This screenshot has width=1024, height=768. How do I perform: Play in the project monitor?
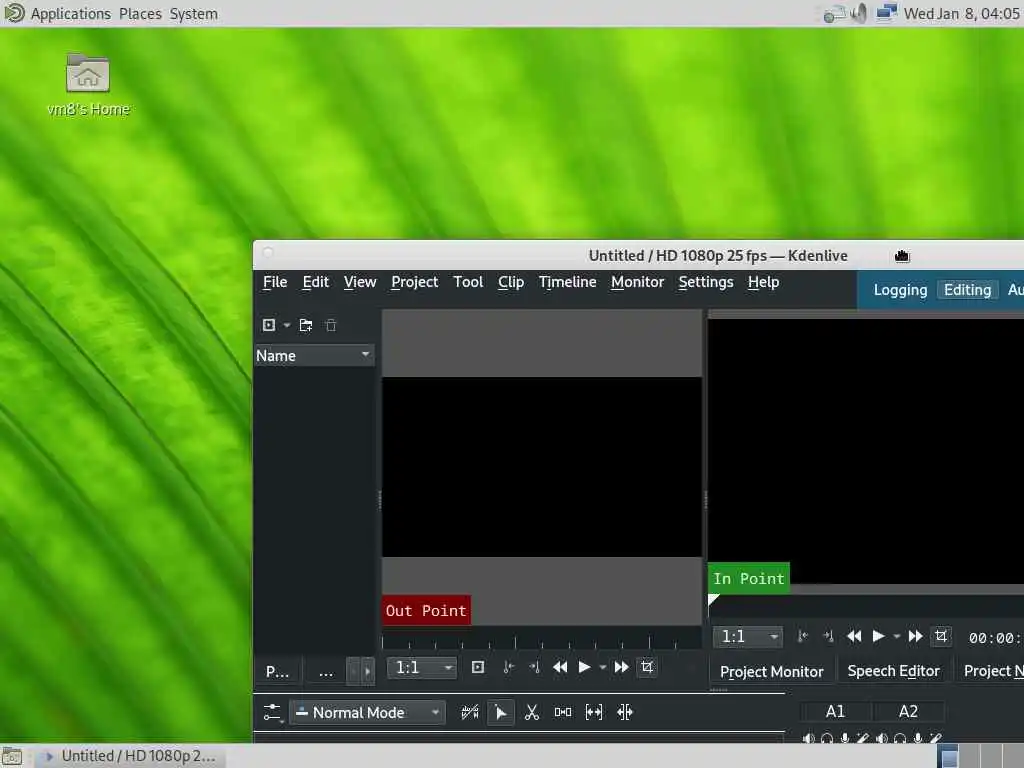[x=879, y=636]
